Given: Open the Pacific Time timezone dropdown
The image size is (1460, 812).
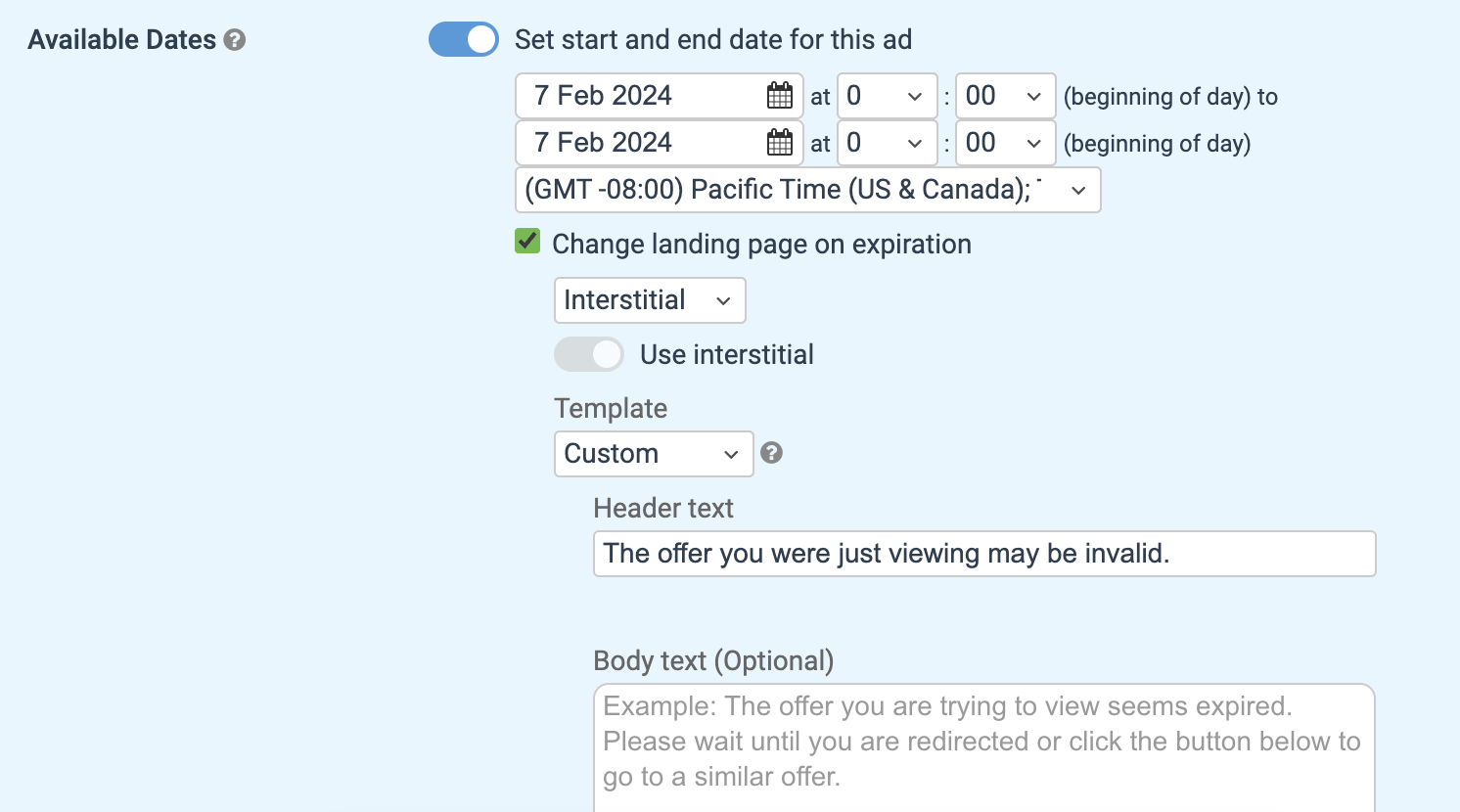Looking at the screenshot, I should tap(808, 190).
